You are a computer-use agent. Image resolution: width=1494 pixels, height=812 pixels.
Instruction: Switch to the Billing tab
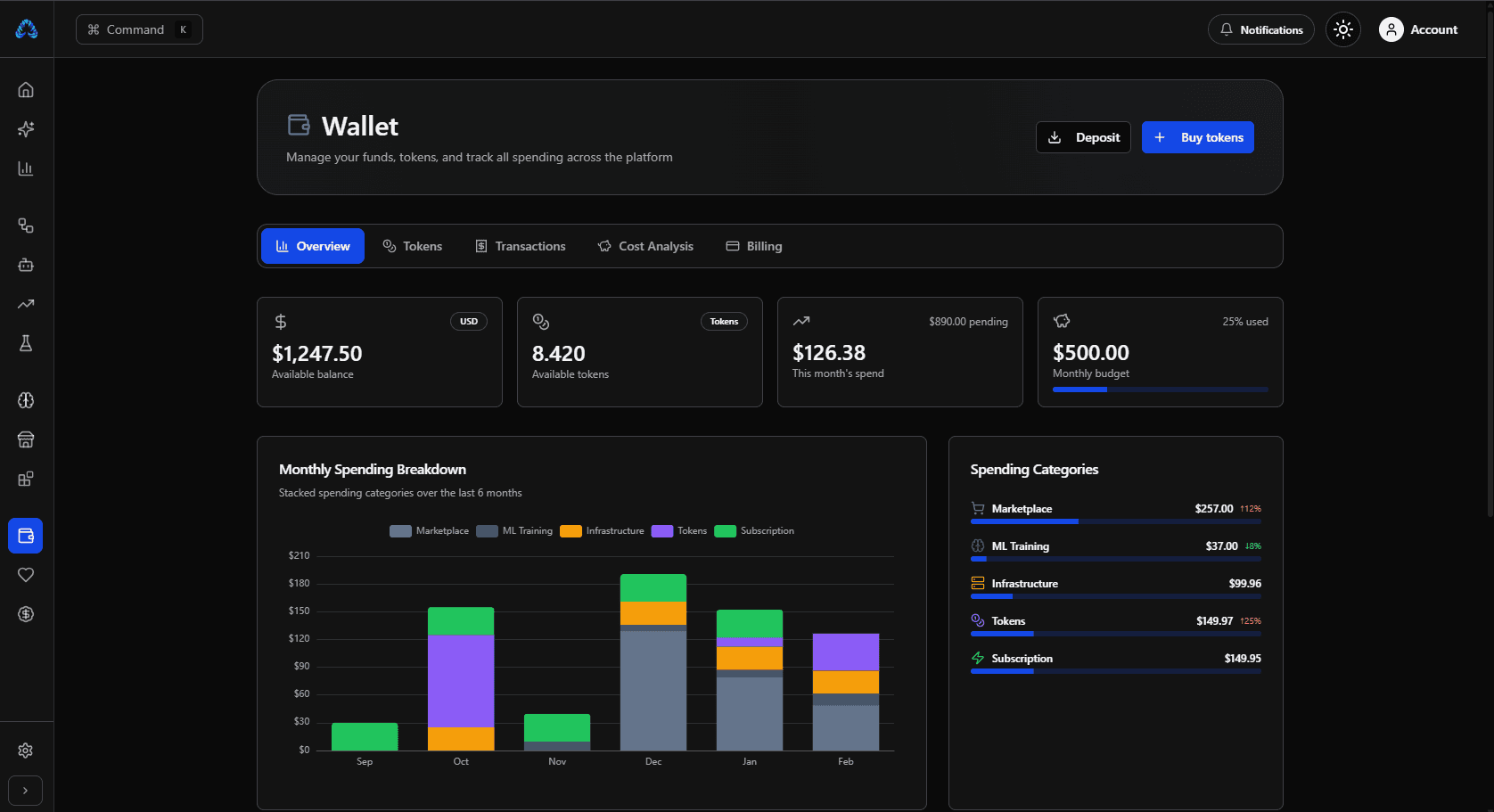754,246
